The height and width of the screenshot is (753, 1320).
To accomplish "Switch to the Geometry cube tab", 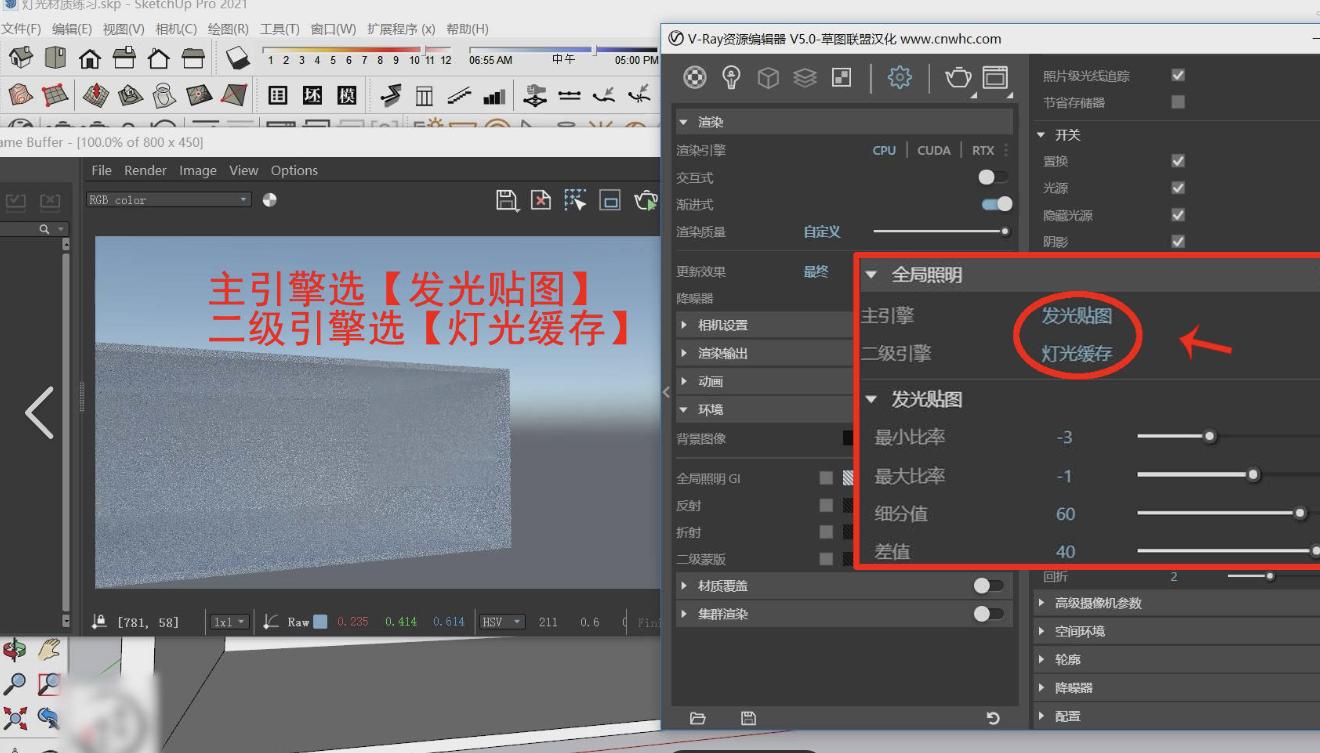I will click(768, 78).
